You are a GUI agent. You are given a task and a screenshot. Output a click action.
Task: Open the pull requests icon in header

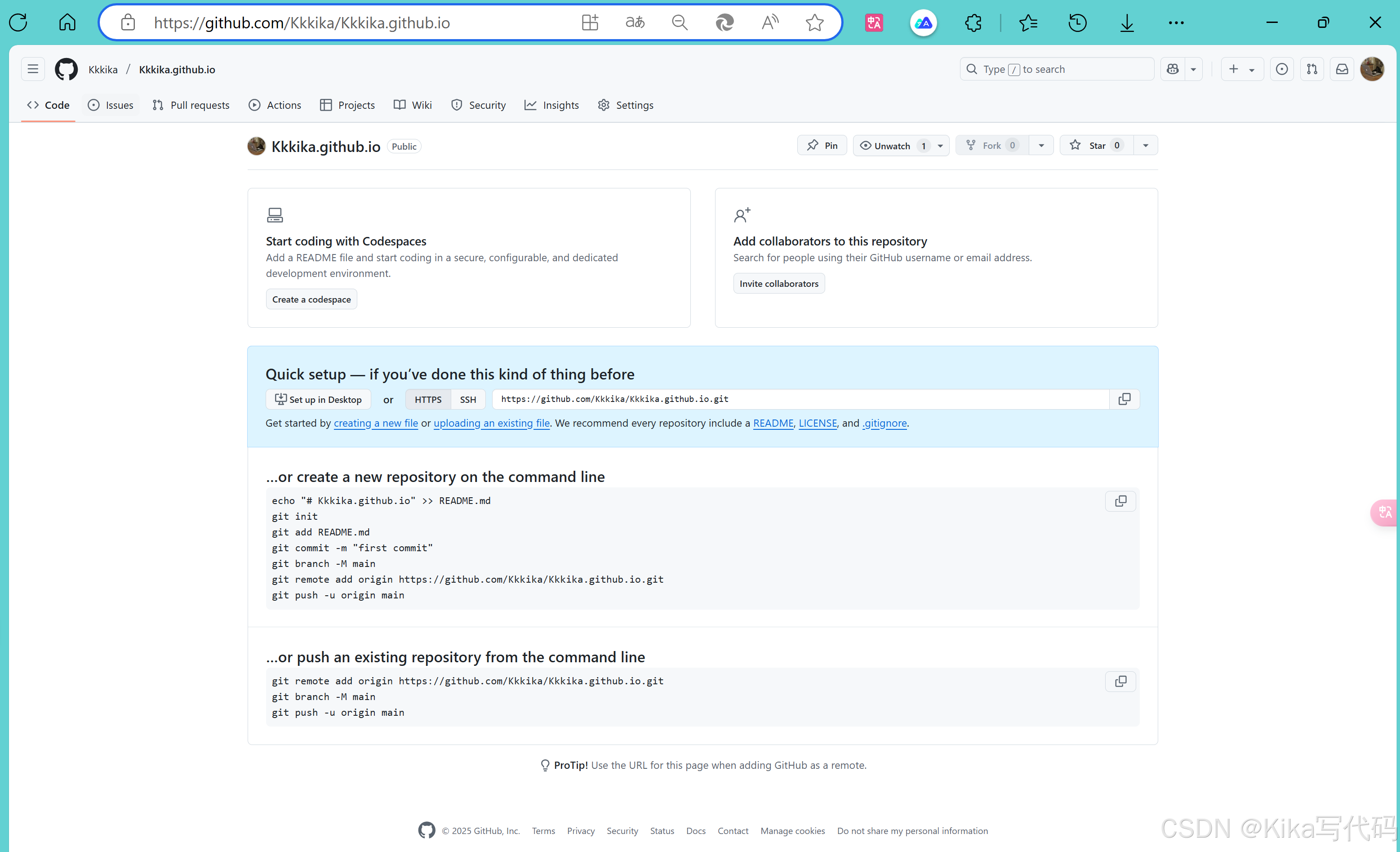1311,69
